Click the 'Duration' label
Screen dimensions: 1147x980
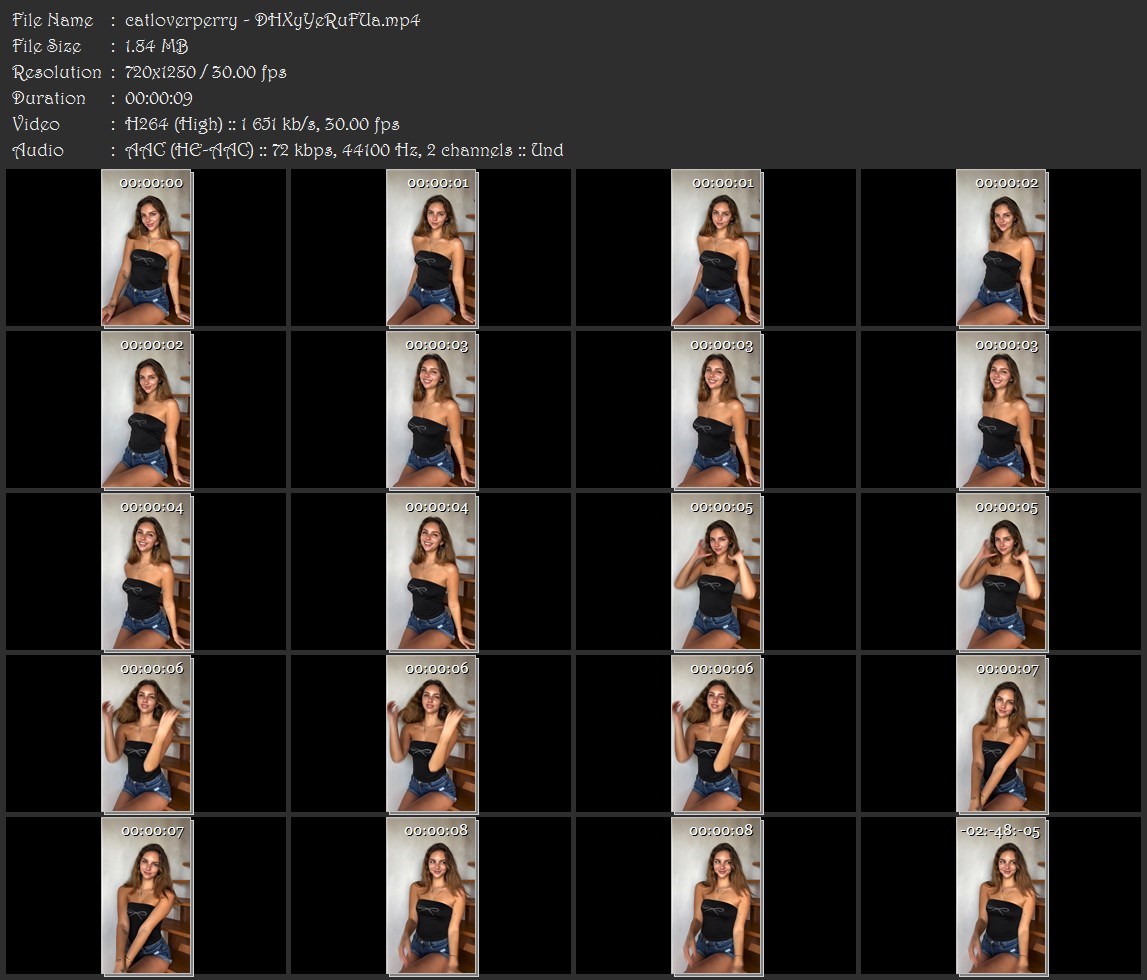coord(49,98)
